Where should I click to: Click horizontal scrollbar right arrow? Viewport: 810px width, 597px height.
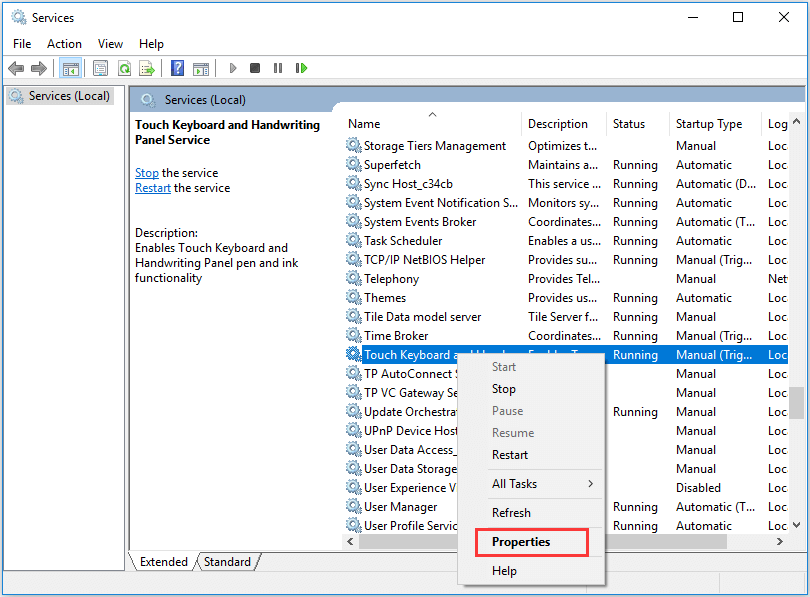[780, 541]
